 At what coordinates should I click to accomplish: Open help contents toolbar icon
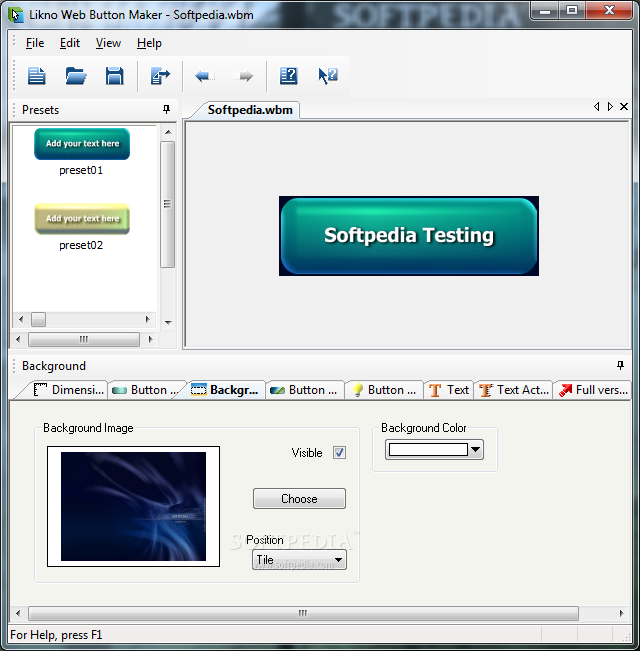coord(288,76)
